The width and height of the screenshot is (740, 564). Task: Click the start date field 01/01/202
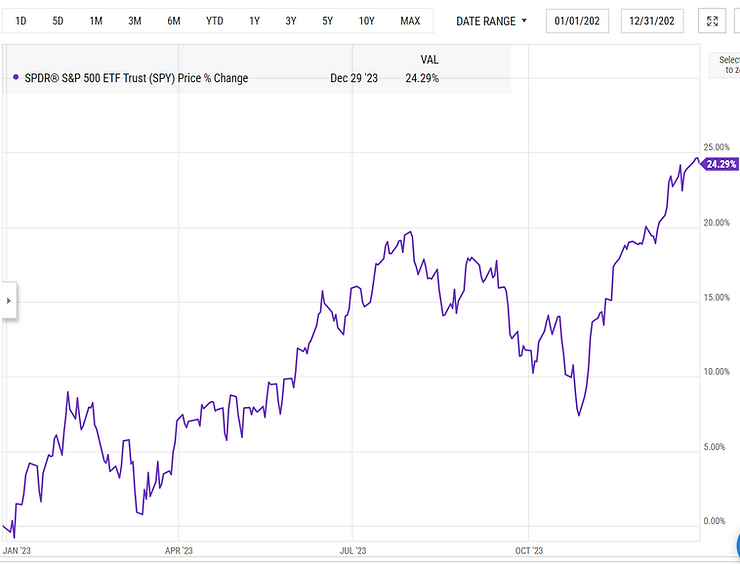click(x=577, y=21)
